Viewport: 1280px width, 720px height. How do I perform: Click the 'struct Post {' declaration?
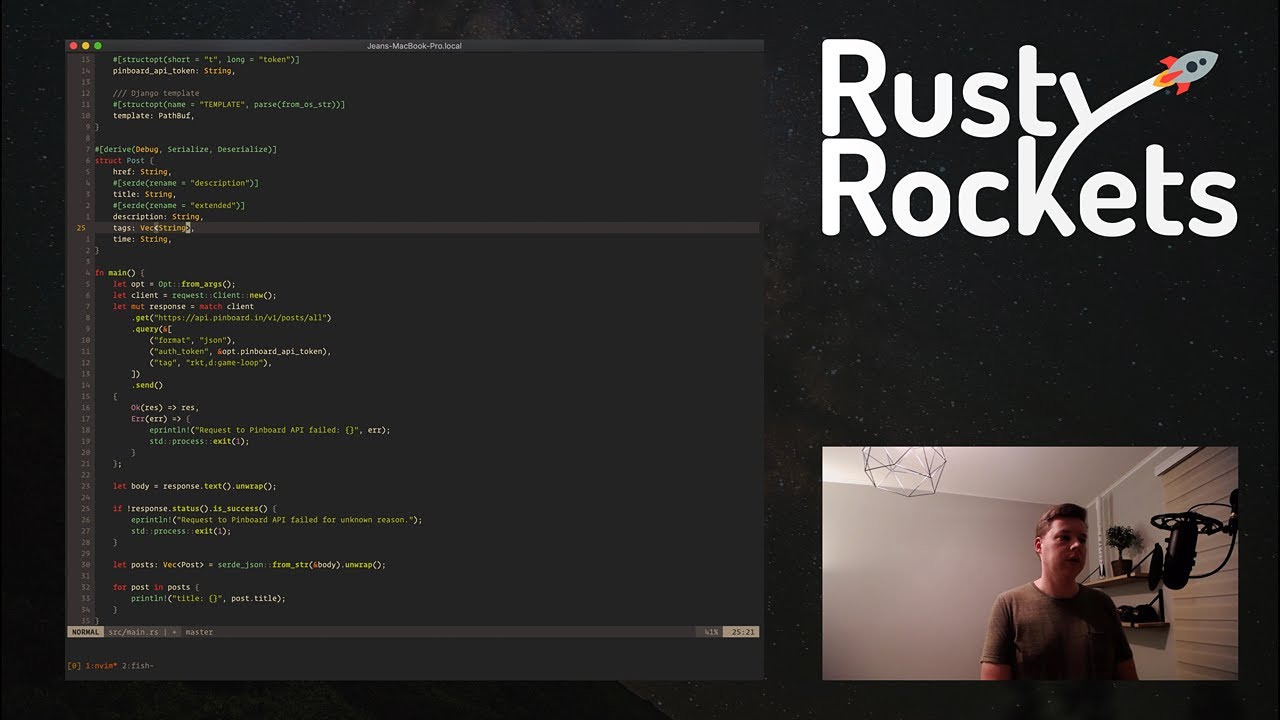124,160
